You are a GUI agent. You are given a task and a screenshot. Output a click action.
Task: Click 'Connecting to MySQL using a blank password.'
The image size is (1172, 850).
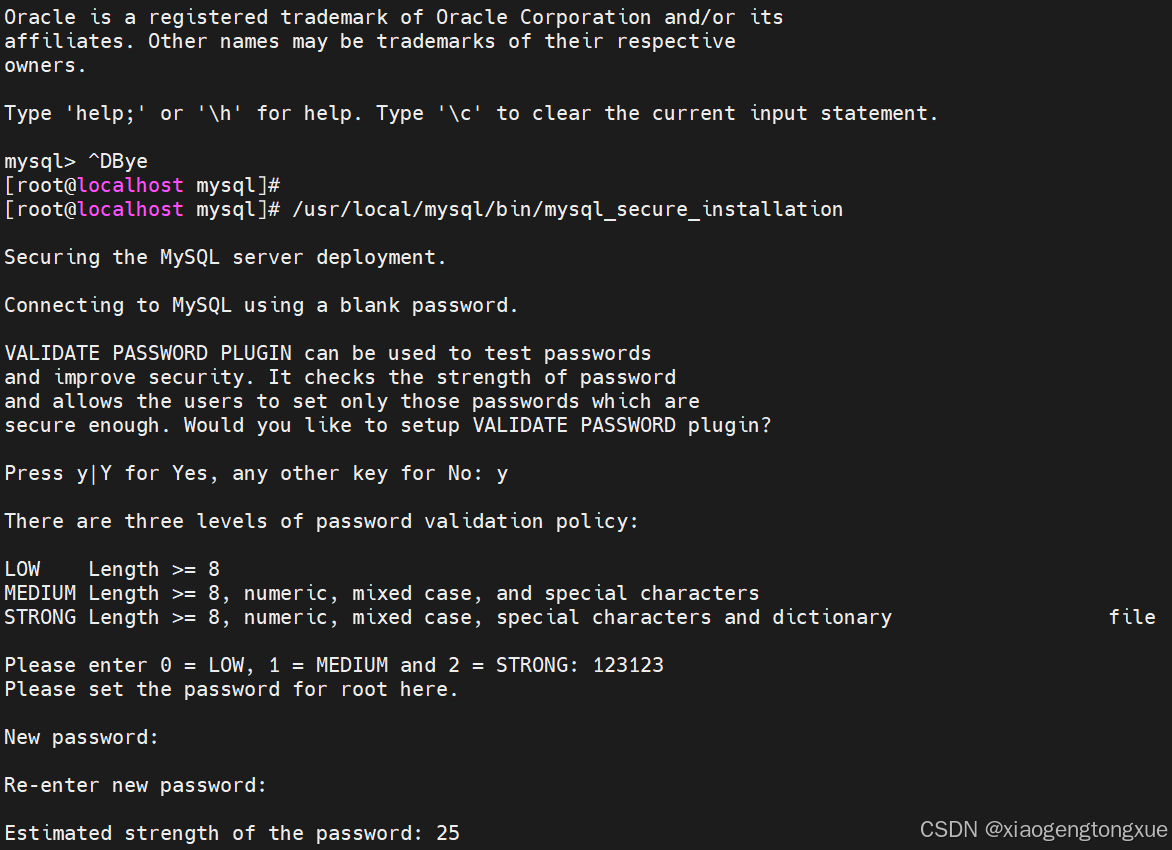(261, 306)
